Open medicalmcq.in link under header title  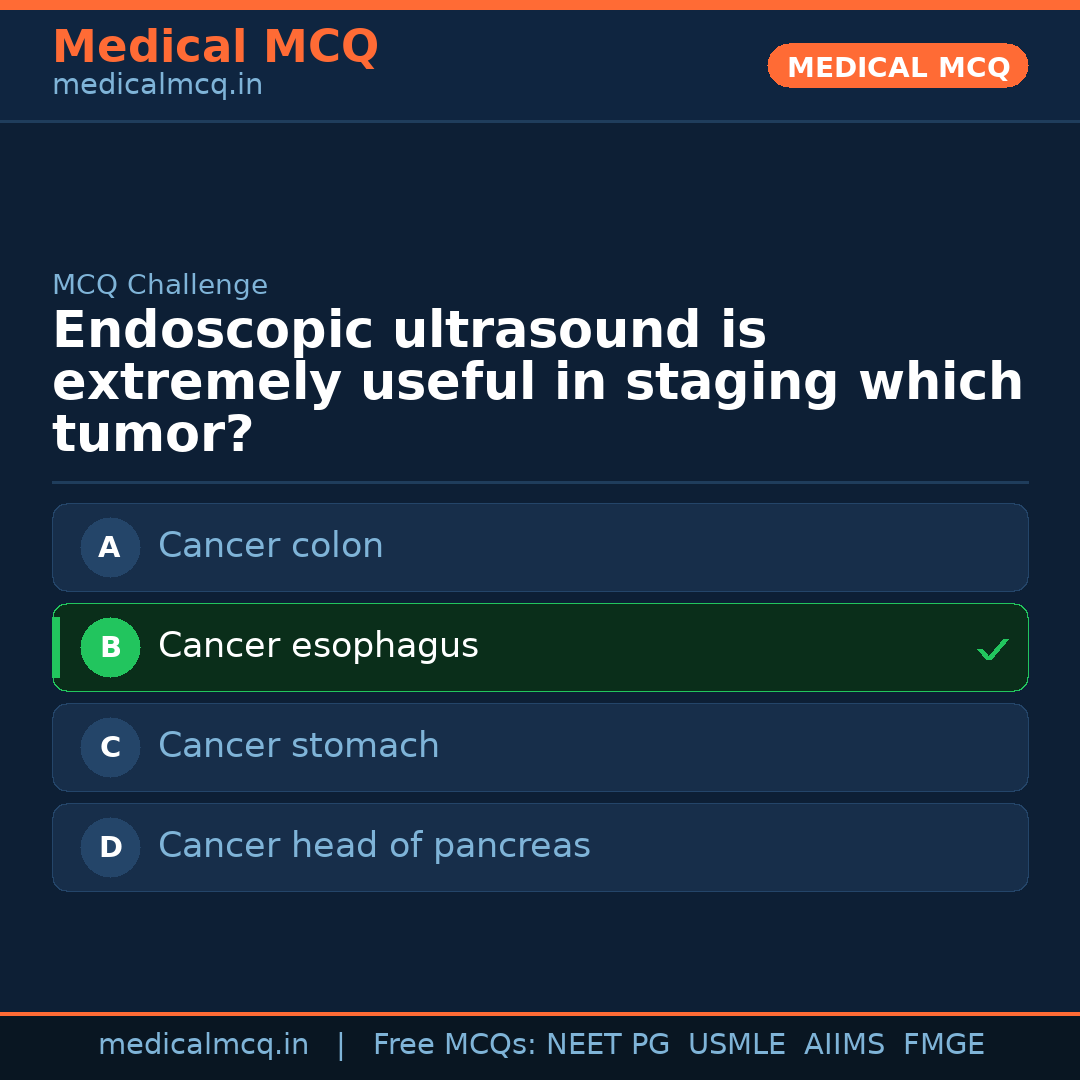click(157, 86)
